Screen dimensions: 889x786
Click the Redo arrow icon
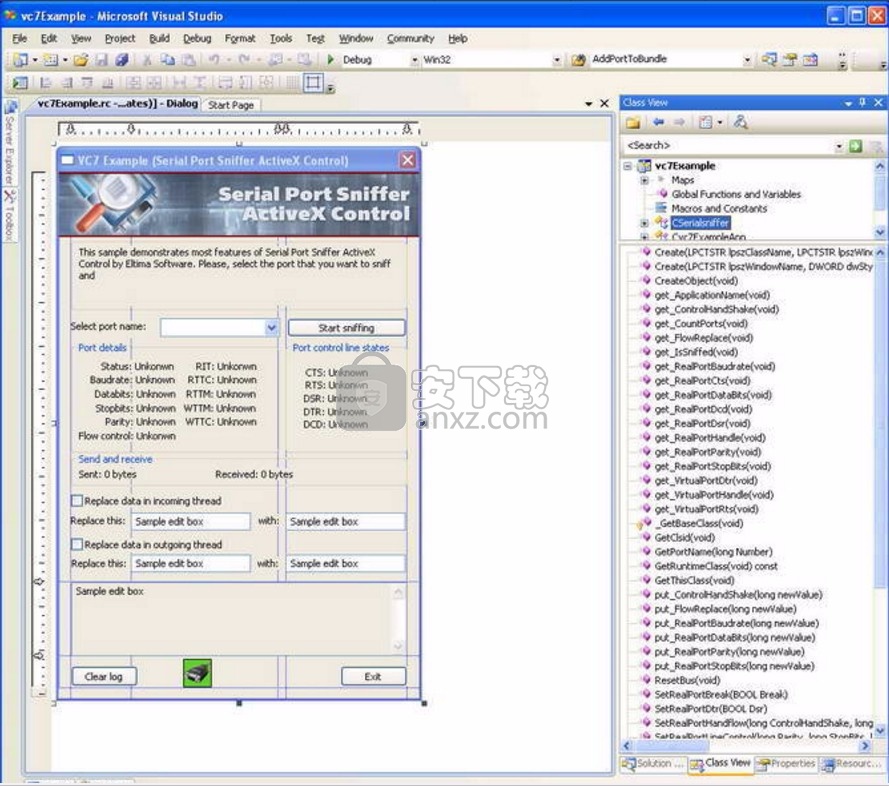coord(244,60)
